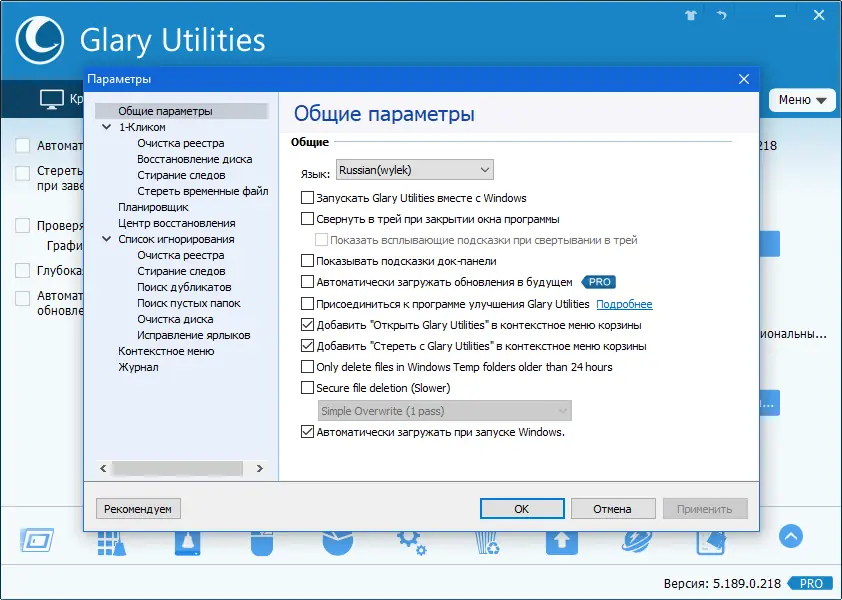Click the Glary Utilities crescent logo

pyautogui.click(x=40, y=40)
